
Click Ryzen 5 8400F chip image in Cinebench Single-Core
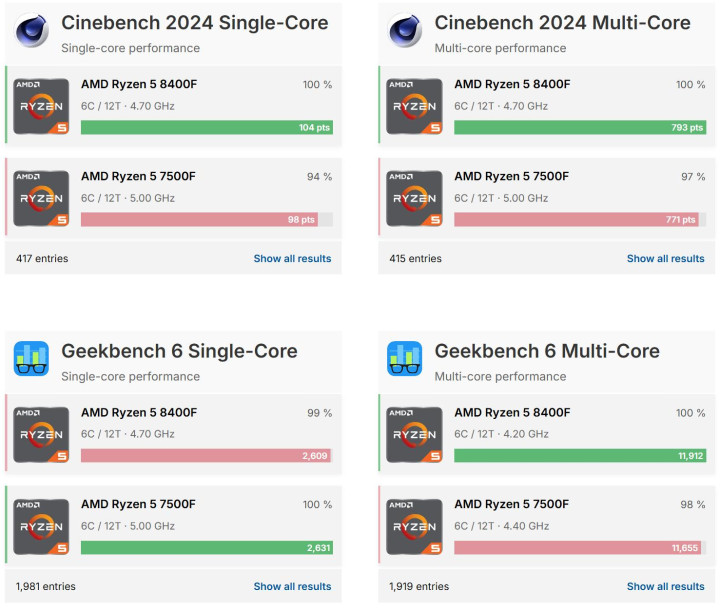(41, 107)
